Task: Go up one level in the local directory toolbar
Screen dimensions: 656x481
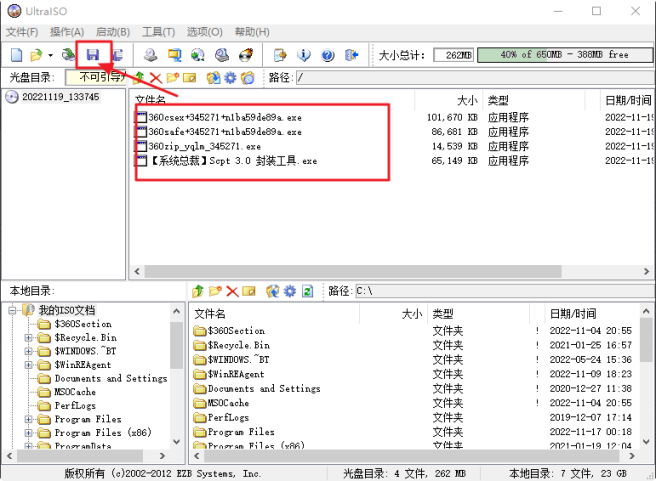Action: [x=198, y=291]
